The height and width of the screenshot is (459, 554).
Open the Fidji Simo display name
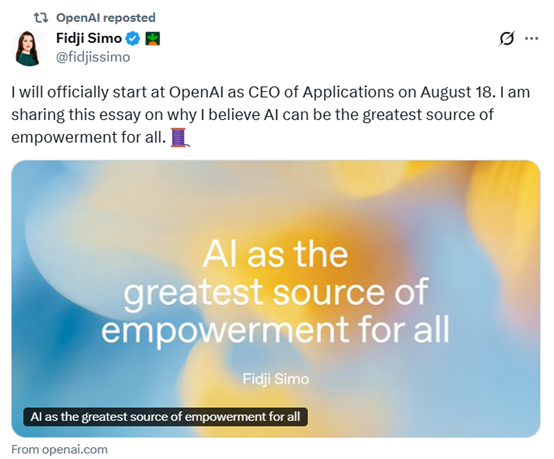coord(89,38)
